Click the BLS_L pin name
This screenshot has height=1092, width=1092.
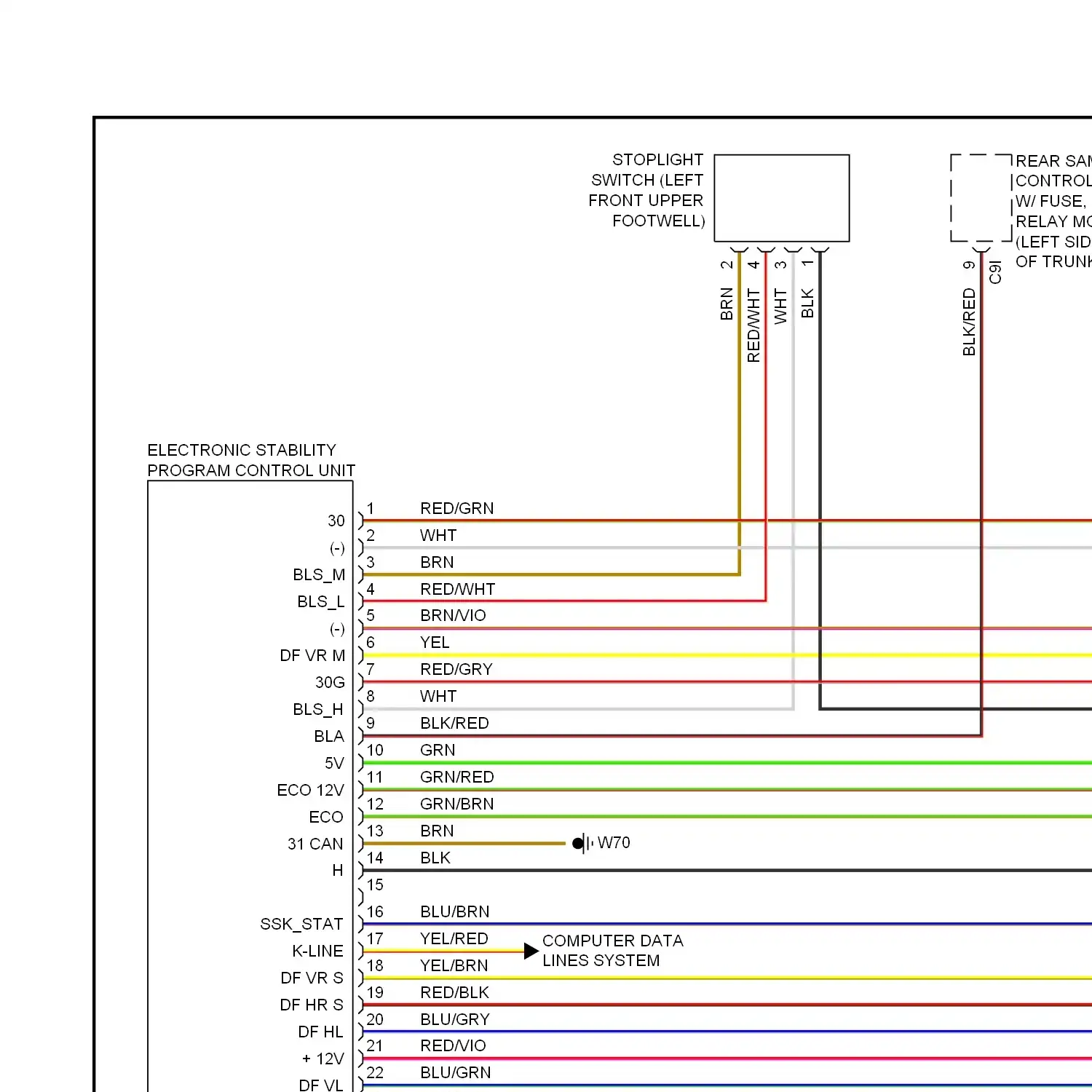click(320, 601)
